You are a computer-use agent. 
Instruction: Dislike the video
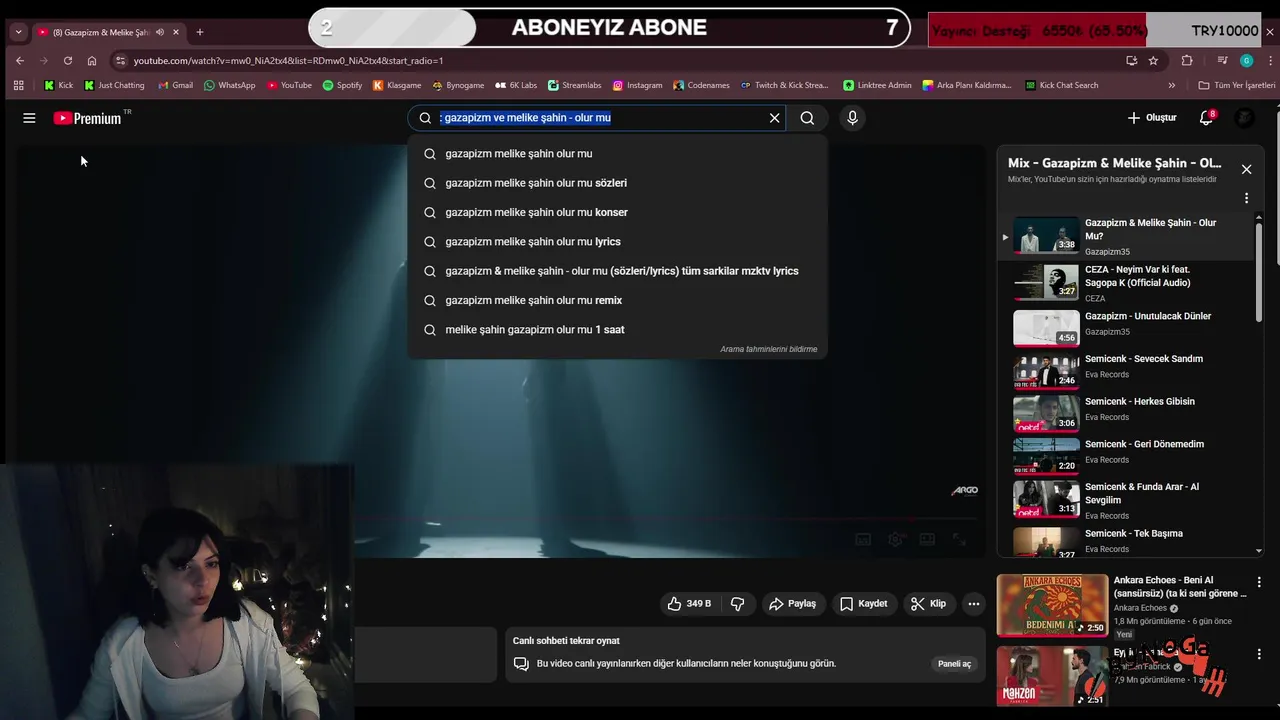[x=738, y=604]
